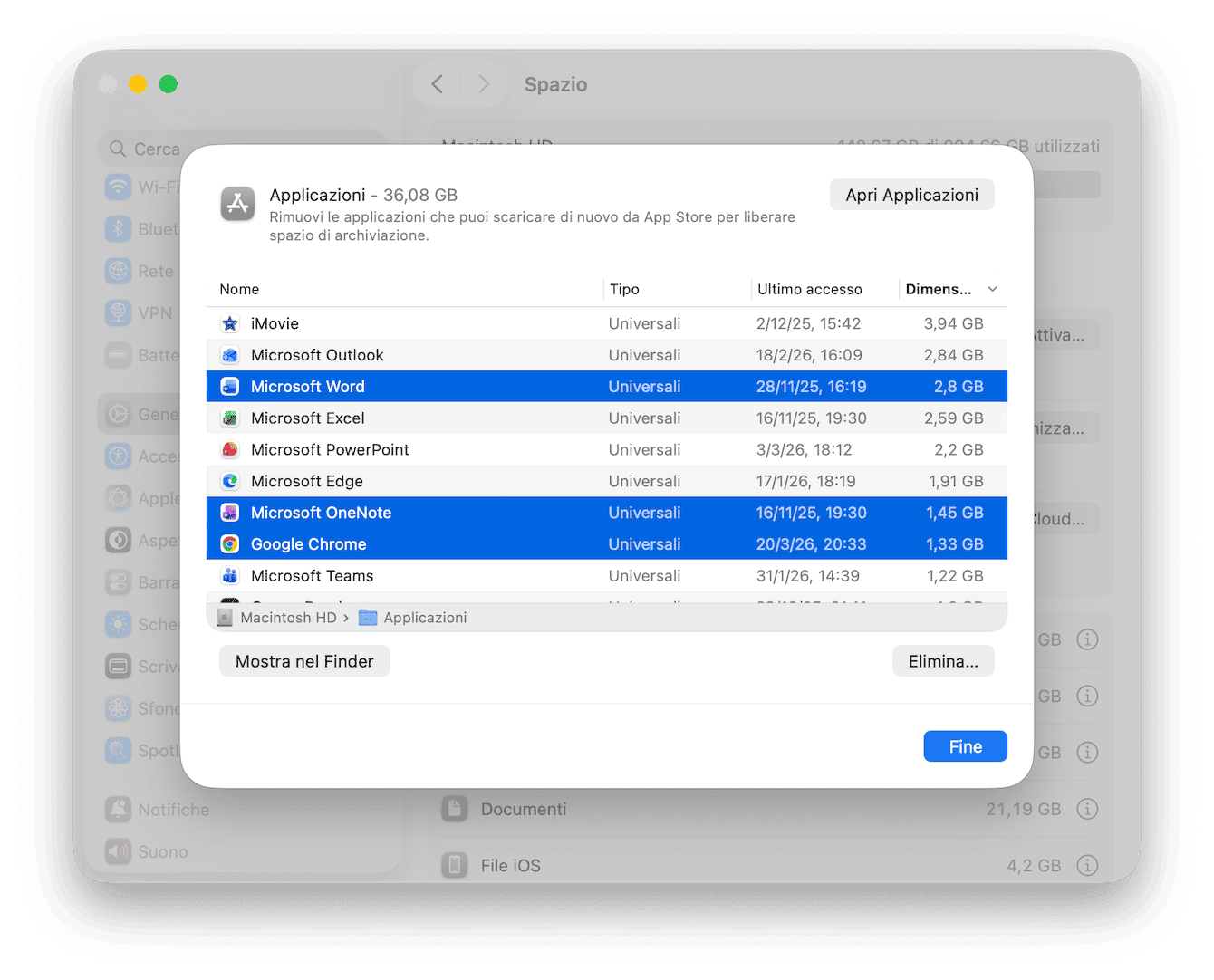Select the iMovie row name
The image size is (1214, 980).
tap(275, 324)
